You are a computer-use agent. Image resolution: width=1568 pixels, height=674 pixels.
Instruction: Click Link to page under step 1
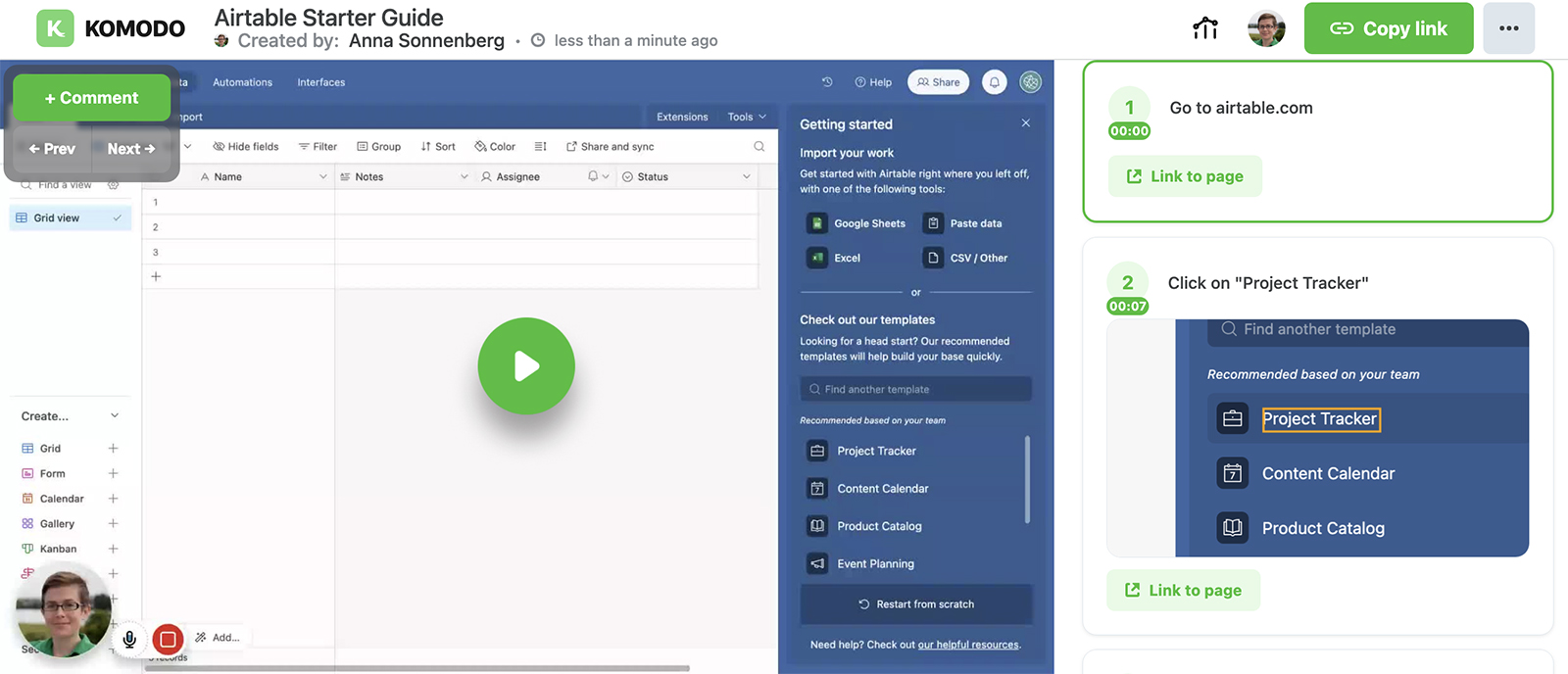coord(1185,177)
